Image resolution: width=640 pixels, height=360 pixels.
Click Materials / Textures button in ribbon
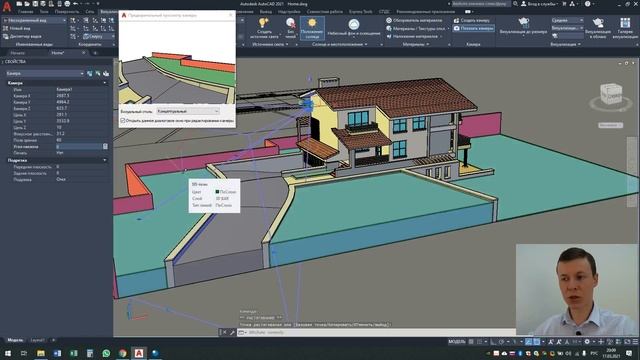[416, 28]
